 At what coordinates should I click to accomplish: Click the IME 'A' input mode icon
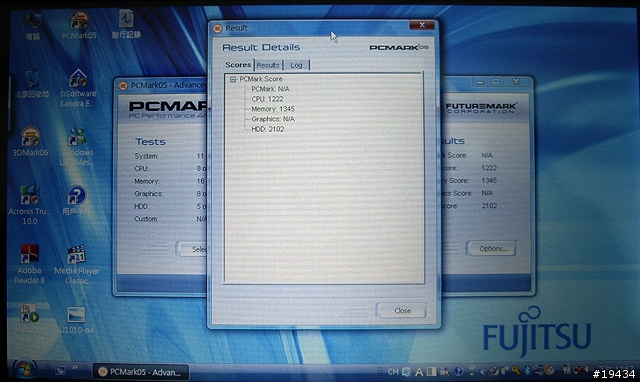coord(419,372)
